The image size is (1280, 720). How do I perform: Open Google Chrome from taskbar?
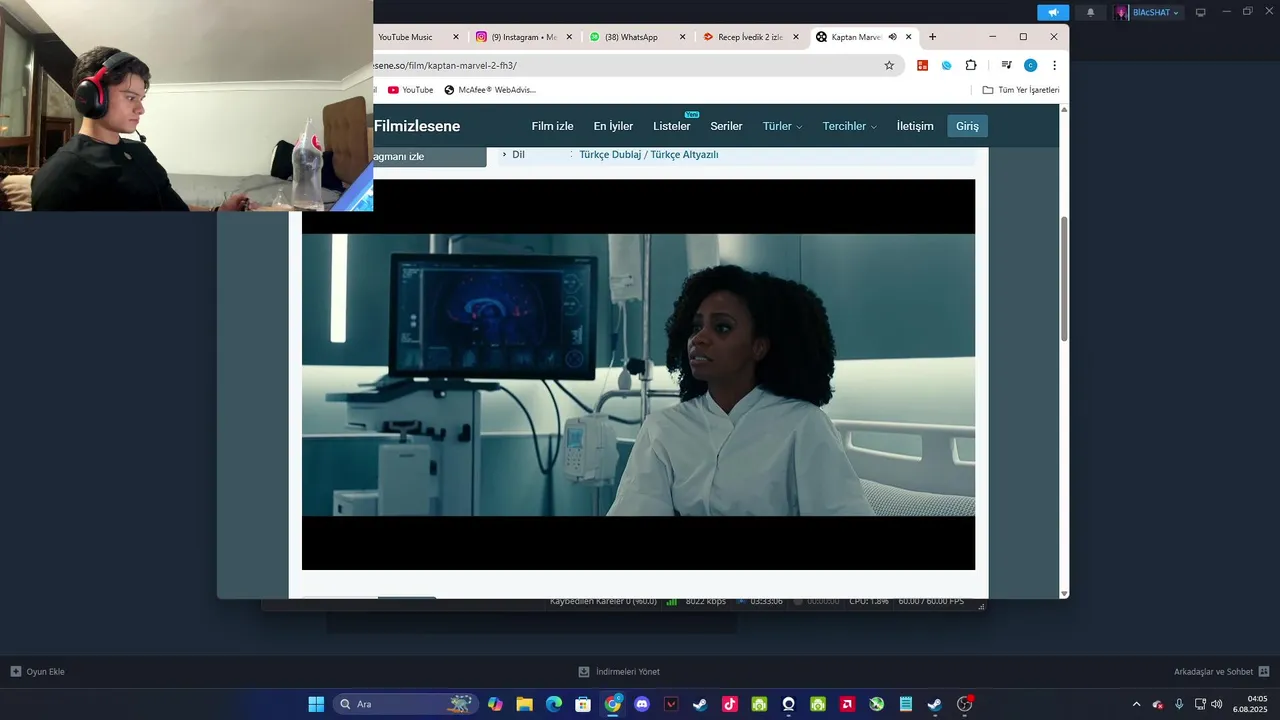tap(613, 704)
